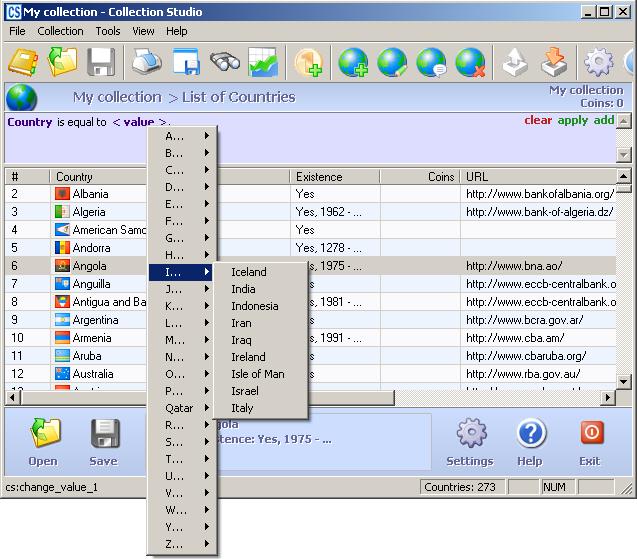Screen dimensions: 637x559
Task: Click the apply filter link
Action: pos(573,120)
